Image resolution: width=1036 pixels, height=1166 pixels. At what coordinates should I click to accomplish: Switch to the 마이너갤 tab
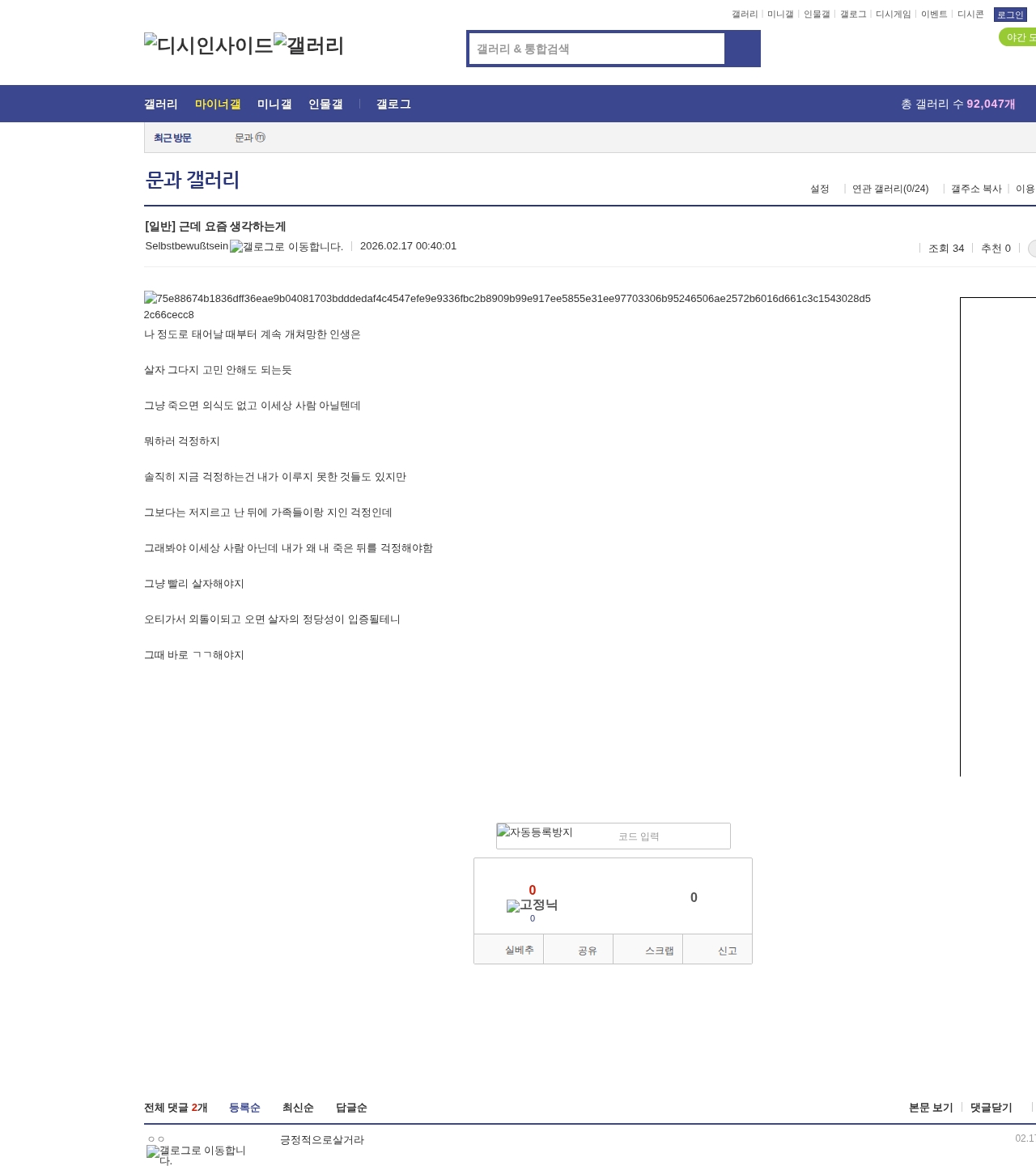[218, 104]
